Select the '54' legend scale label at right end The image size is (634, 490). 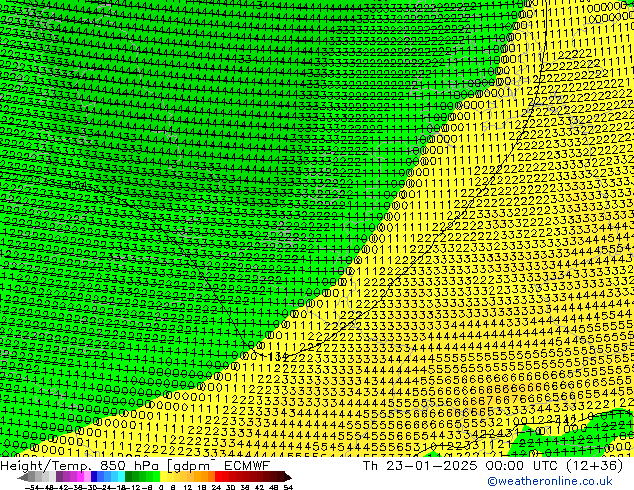coord(288,487)
